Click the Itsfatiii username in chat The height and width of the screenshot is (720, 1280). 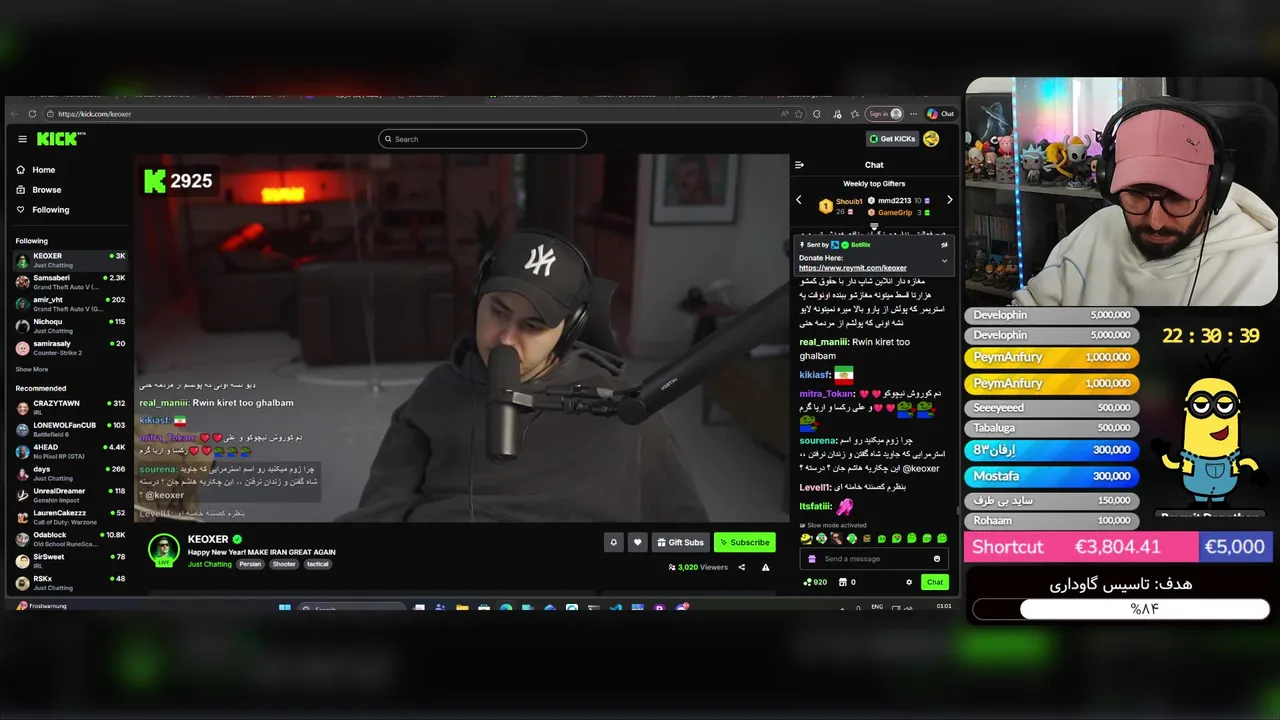(x=815, y=507)
